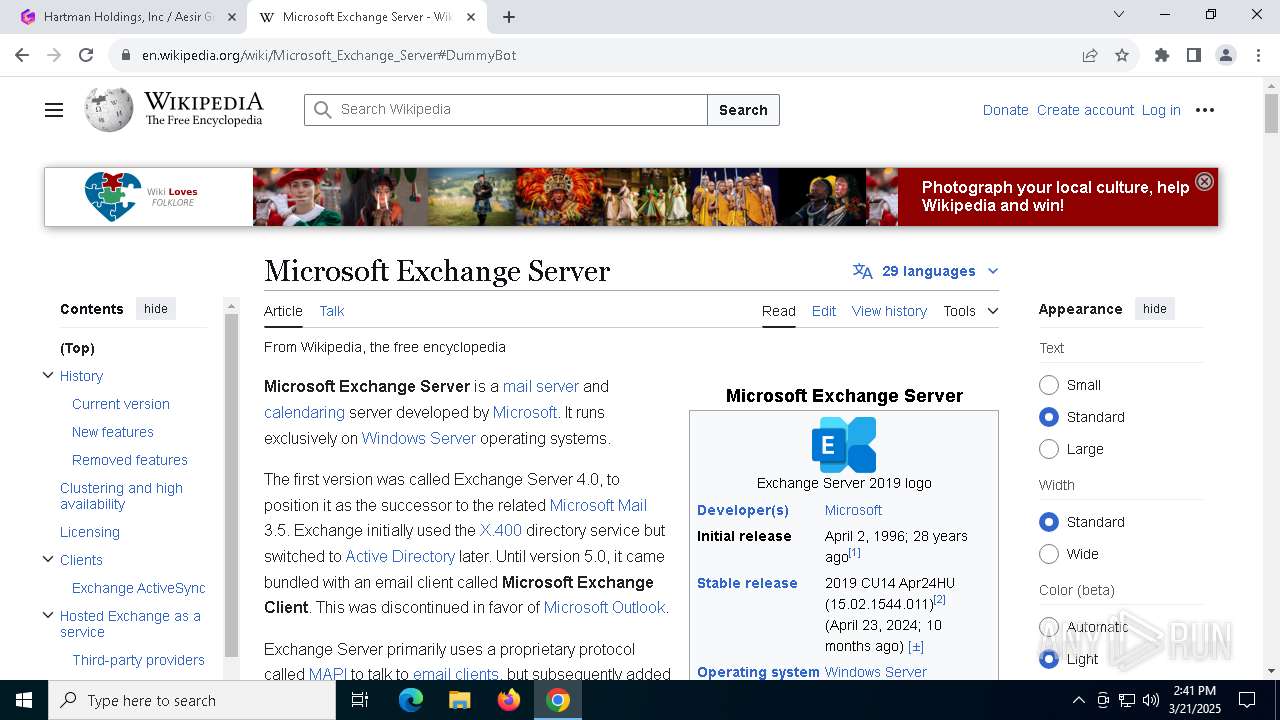
Task: Open the more options ellipsis menu
Action: coord(1205,110)
